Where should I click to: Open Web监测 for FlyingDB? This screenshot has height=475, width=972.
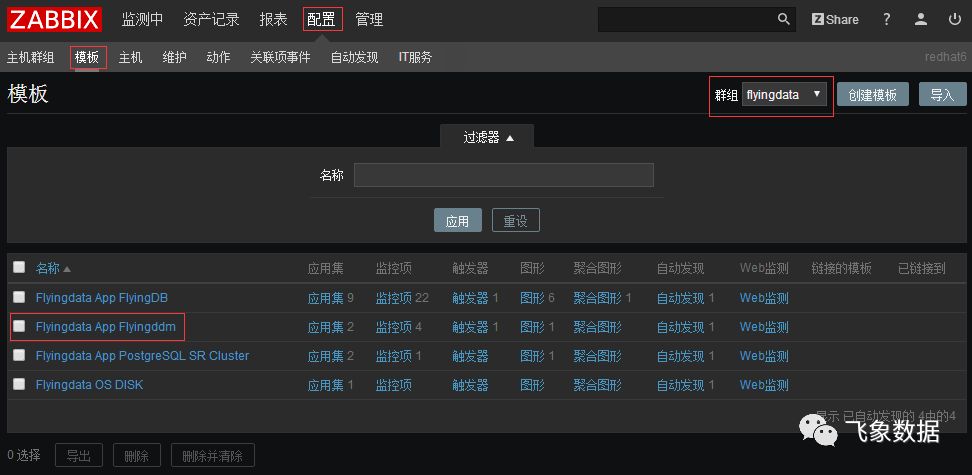pyautogui.click(x=764, y=298)
